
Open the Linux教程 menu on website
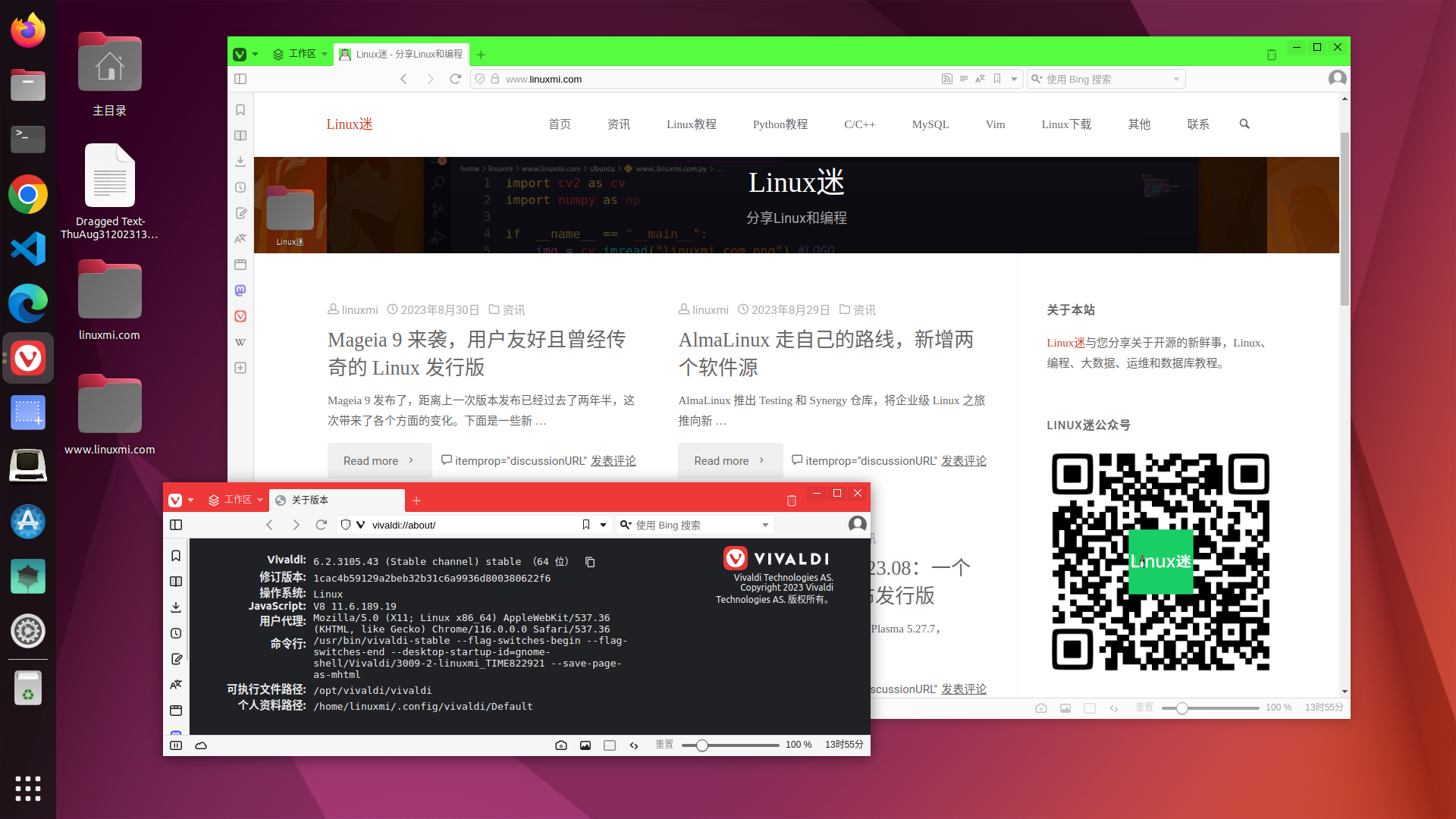(692, 124)
